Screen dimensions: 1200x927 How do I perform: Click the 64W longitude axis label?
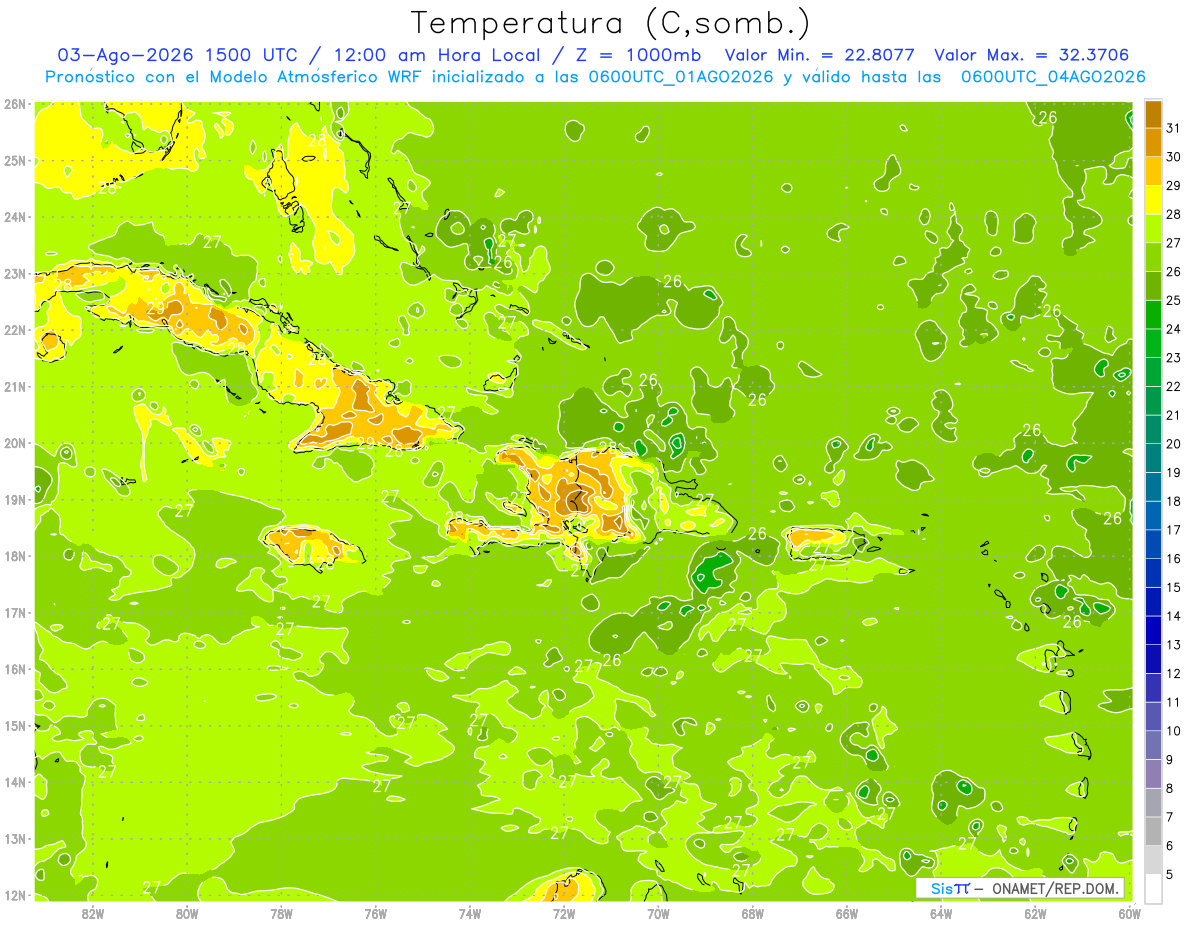point(941,912)
